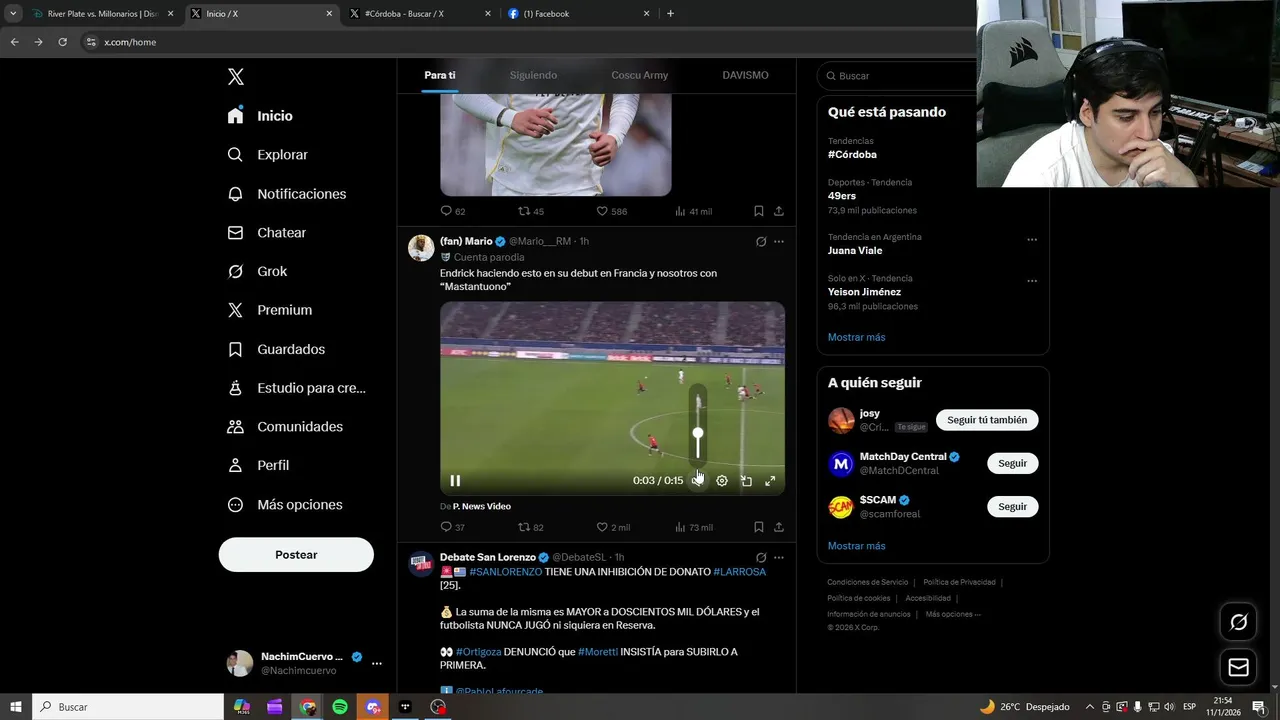
Task: Open more options on Mario's post
Action: pyautogui.click(x=779, y=241)
